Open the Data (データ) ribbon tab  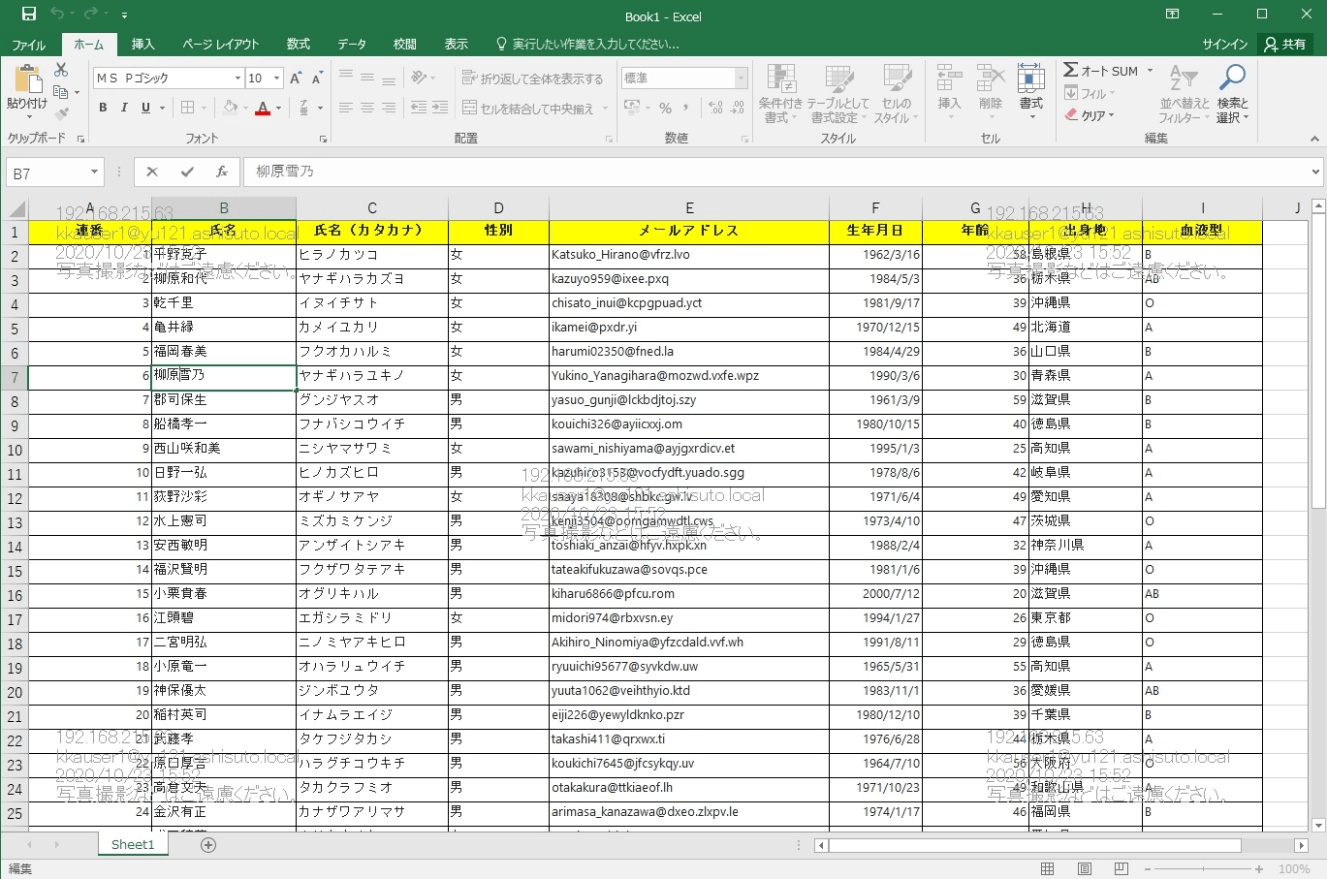click(351, 44)
